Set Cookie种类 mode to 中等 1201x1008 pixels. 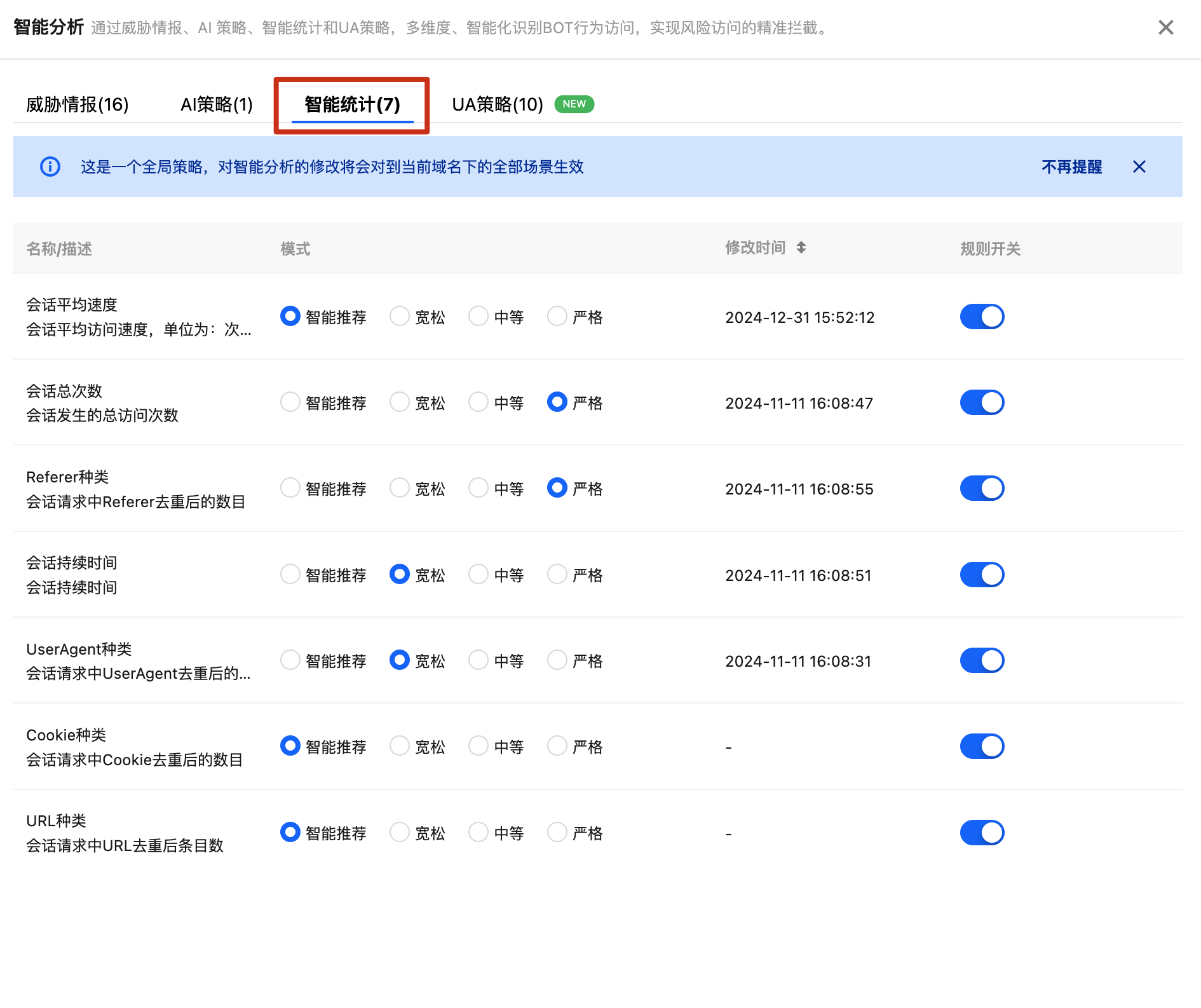[x=478, y=746]
